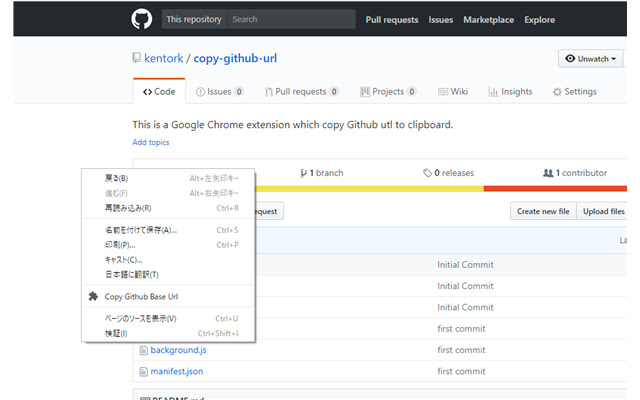640x400 pixels.
Task: Click the Add topics link
Action: tap(151, 142)
